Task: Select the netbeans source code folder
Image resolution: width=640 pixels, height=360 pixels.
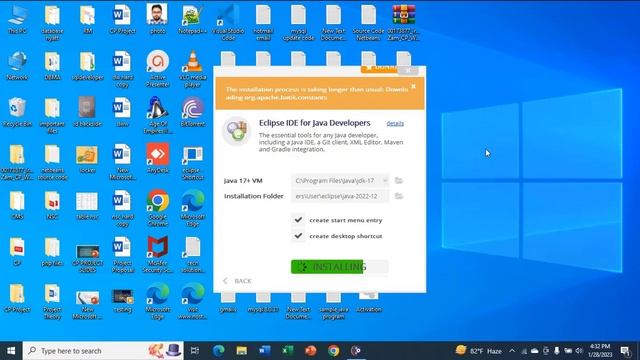Action: (52, 162)
